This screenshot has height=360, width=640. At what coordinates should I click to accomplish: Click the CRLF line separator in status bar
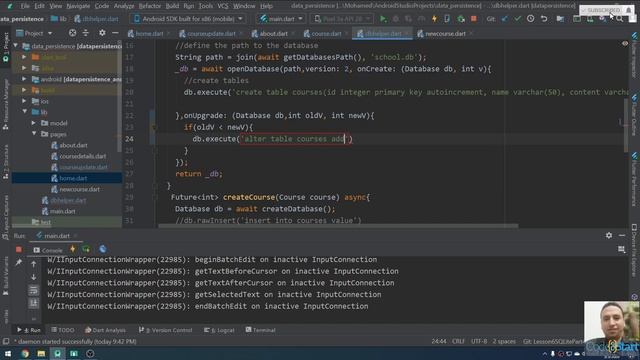coord(458,341)
